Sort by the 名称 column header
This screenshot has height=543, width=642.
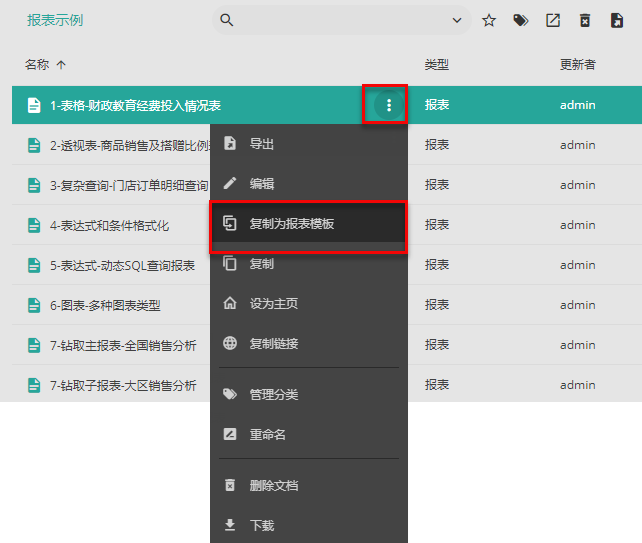point(37,64)
